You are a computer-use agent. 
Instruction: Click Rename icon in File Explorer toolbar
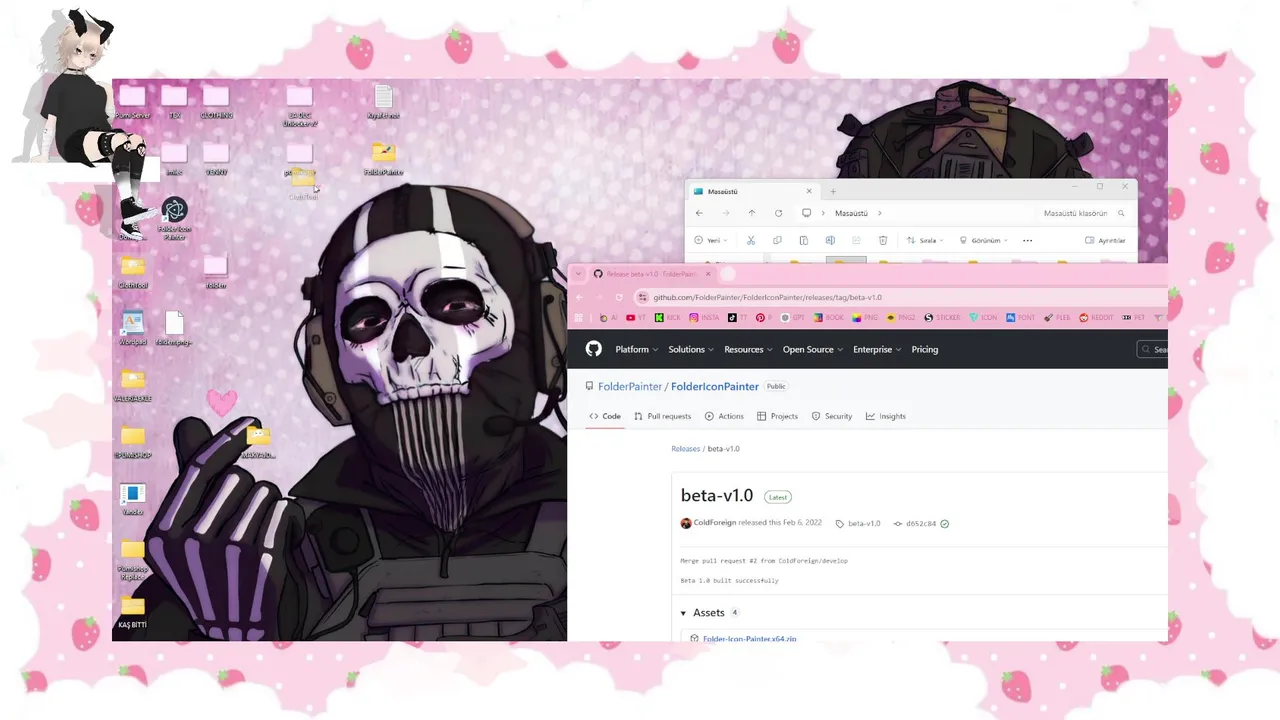pos(830,240)
